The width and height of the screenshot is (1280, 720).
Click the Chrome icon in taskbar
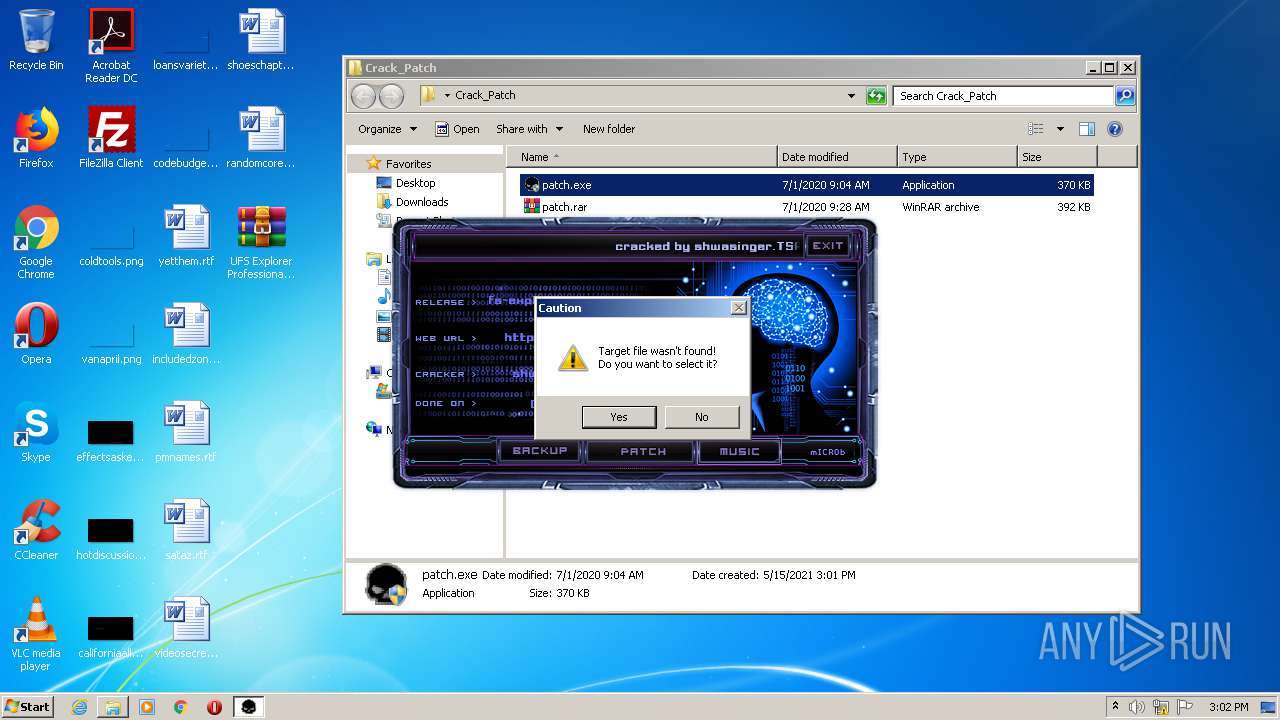tap(181, 707)
